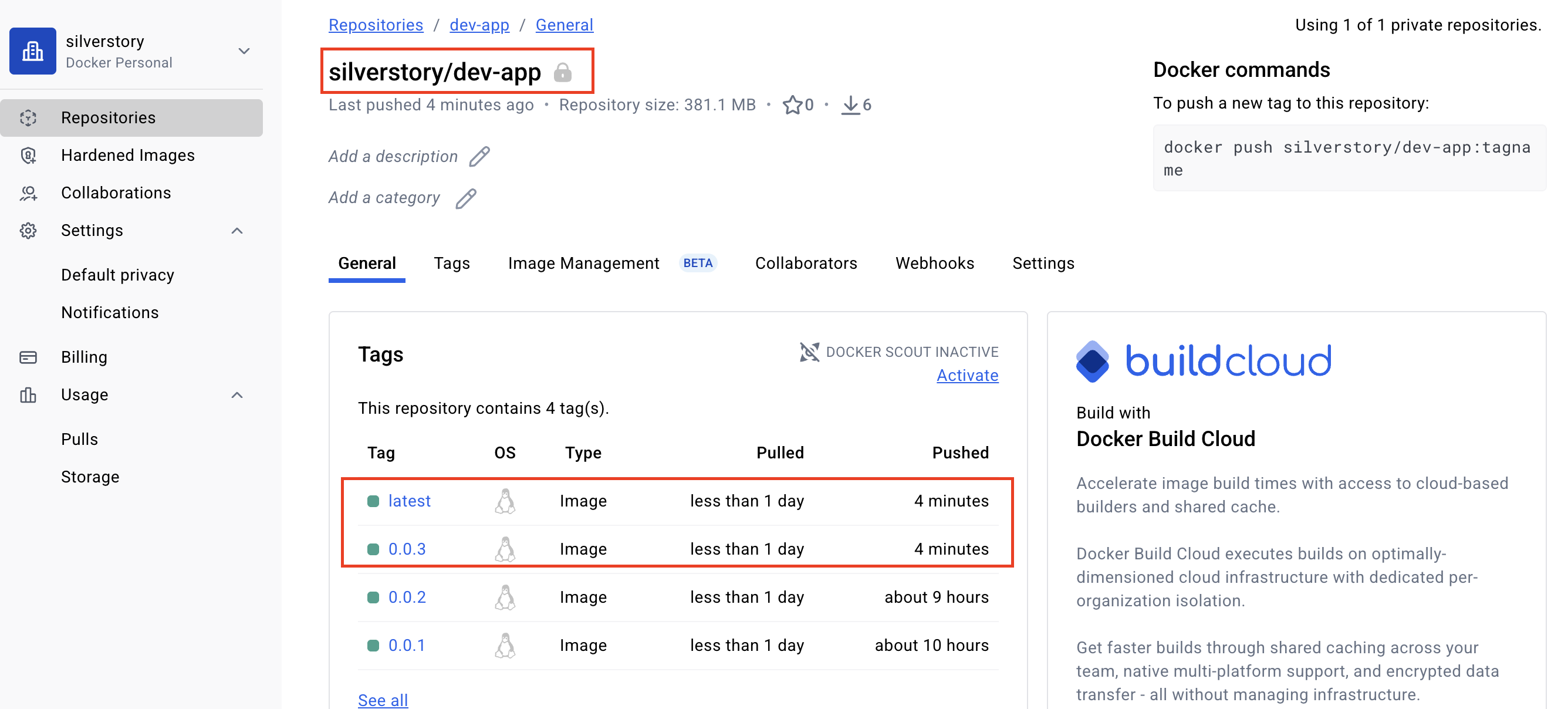This screenshot has width=1568, height=709.
Task: Click the lock icon beside silverstory/dev-app
Action: click(x=562, y=72)
